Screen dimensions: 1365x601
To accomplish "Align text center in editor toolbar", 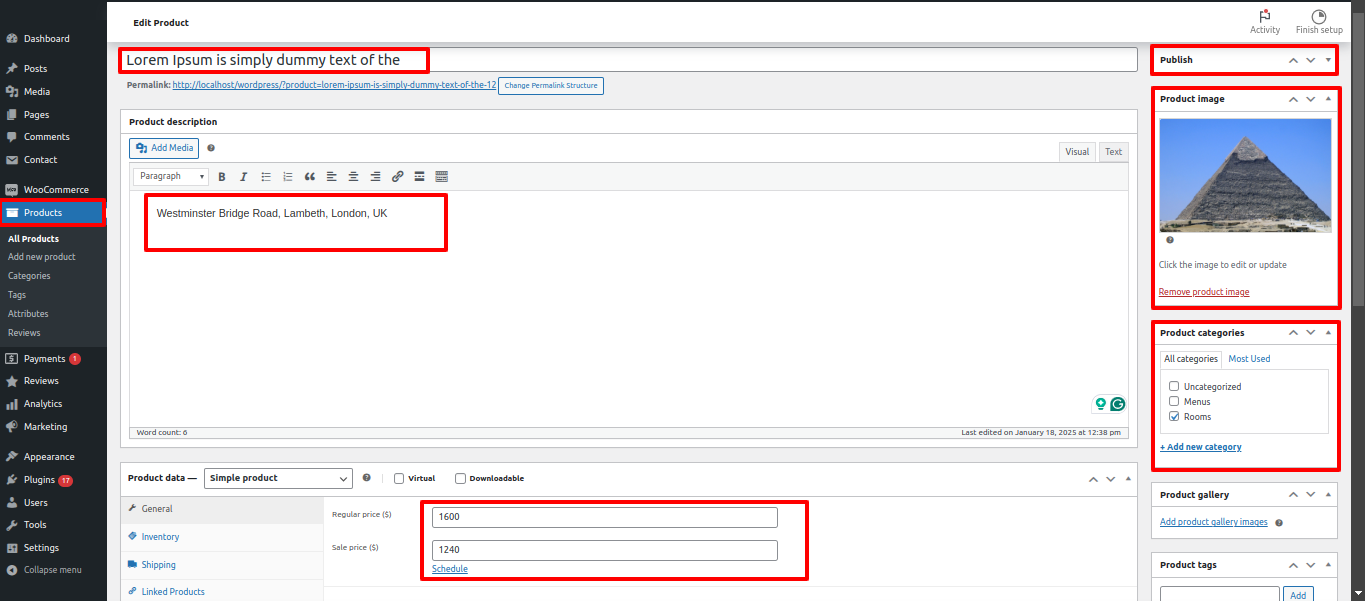I will (x=353, y=177).
